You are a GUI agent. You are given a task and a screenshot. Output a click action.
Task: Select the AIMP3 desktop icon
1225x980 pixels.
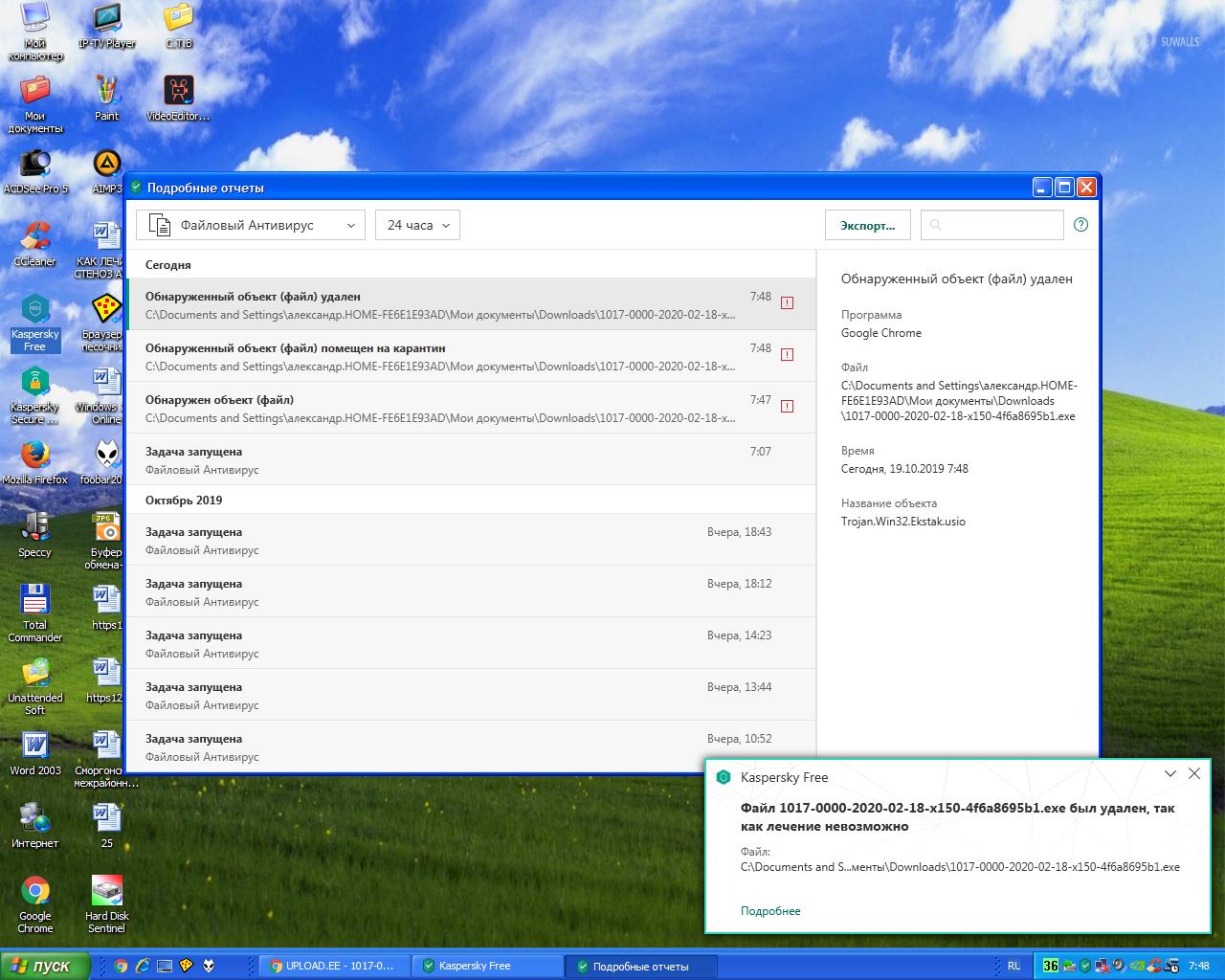click(x=107, y=171)
